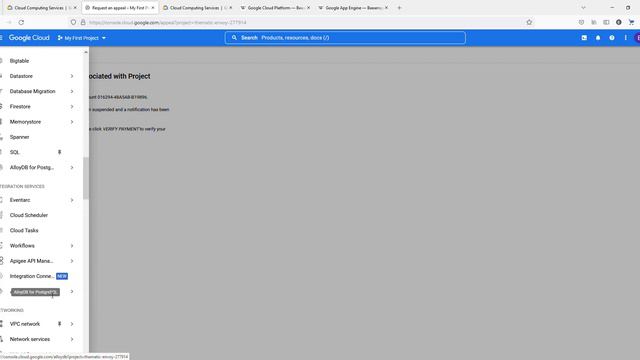This screenshot has height=360, width=640.
Task: Close the Request an appeal tab
Action: point(153,8)
